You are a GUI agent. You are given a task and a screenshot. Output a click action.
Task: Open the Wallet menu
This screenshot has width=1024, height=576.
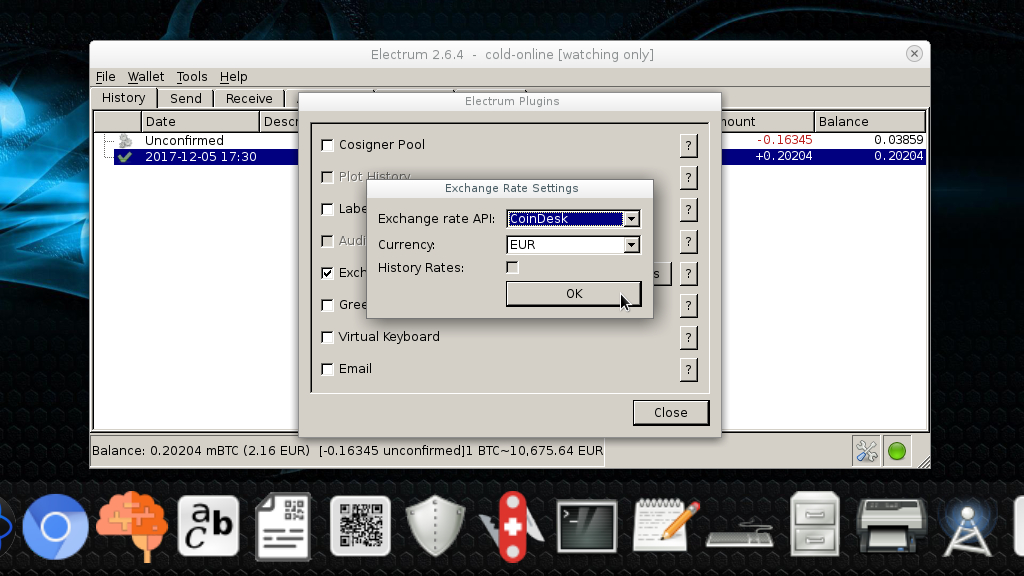click(x=146, y=76)
